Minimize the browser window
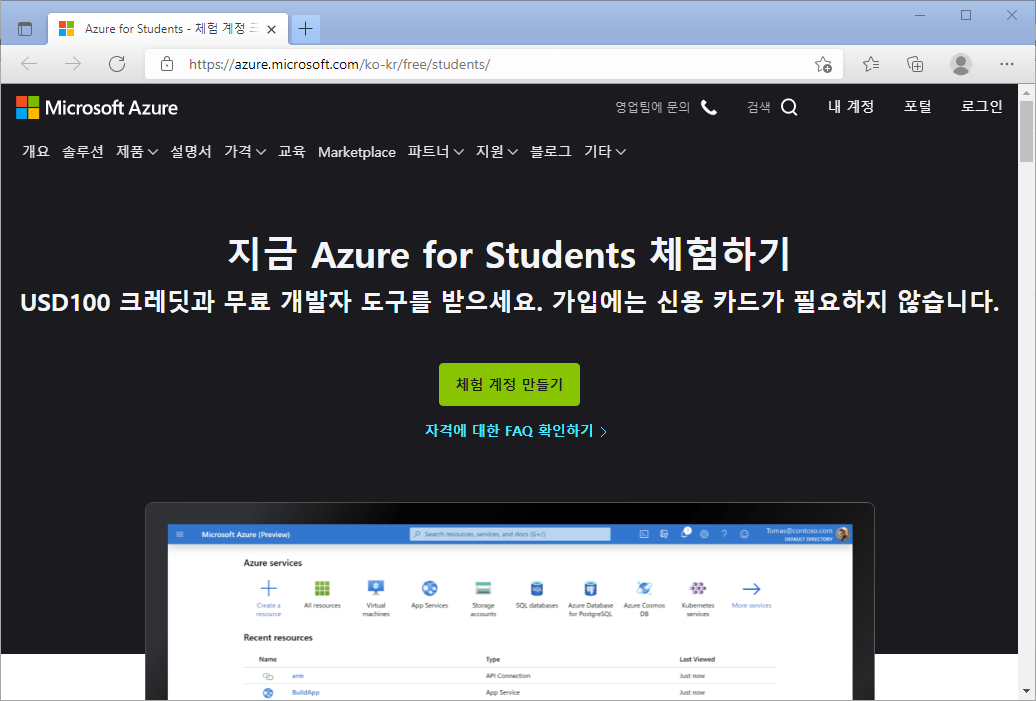This screenshot has width=1036, height=701. click(x=920, y=15)
